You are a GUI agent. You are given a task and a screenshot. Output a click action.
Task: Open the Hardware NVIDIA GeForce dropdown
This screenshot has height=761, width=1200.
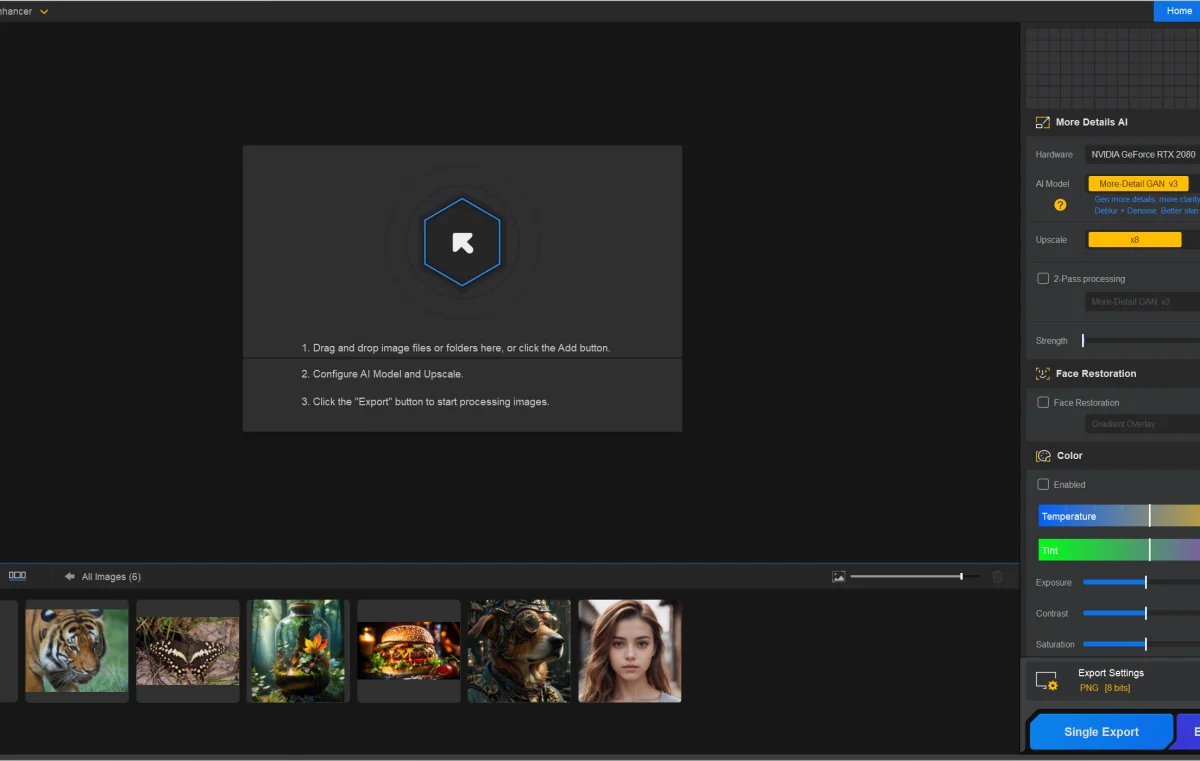pyautogui.click(x=1142, y=155)
